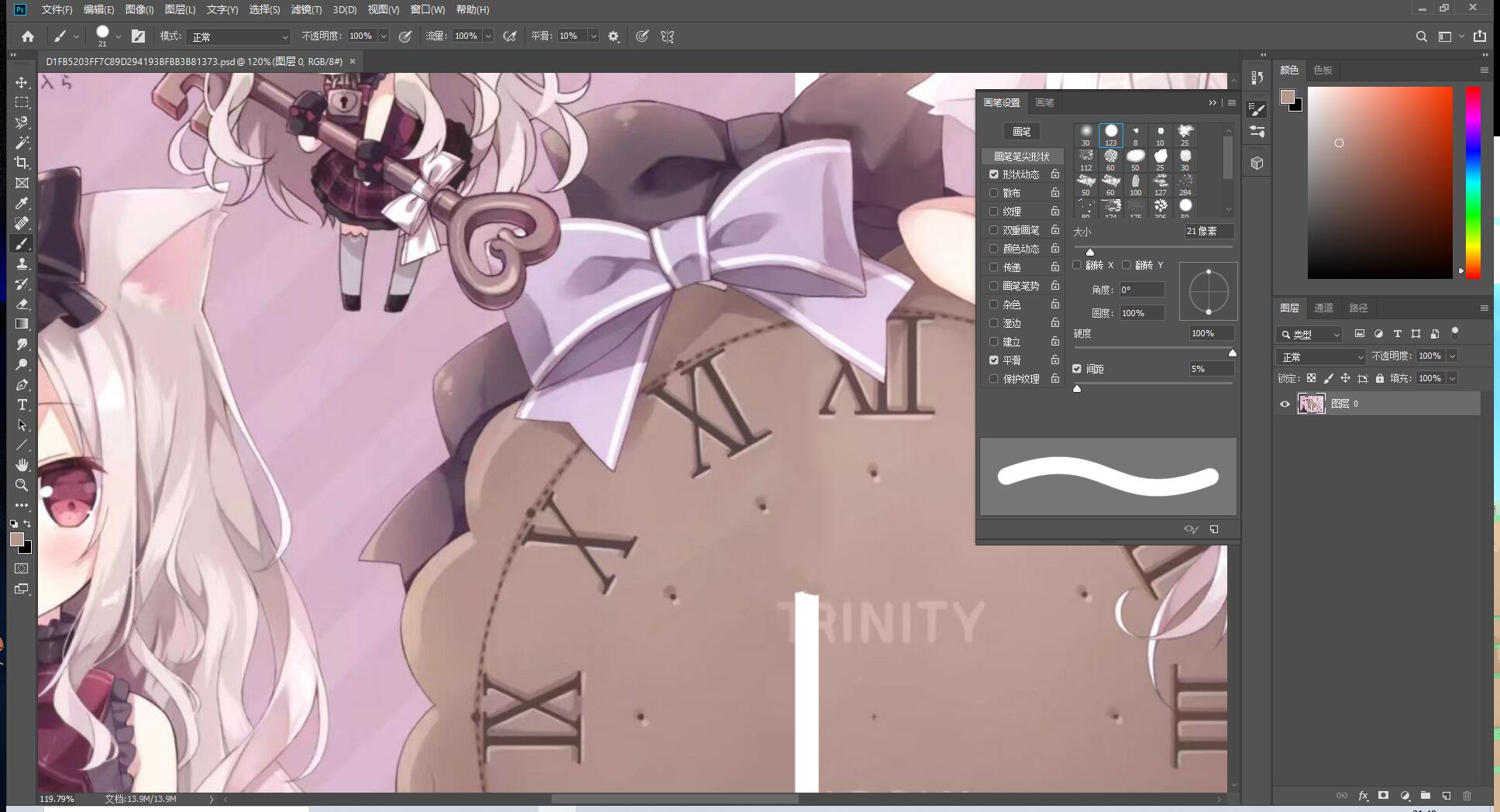1500x812 pixels.
Task: Open the brush preset picker arrow
Action: (x=119, y=36)
